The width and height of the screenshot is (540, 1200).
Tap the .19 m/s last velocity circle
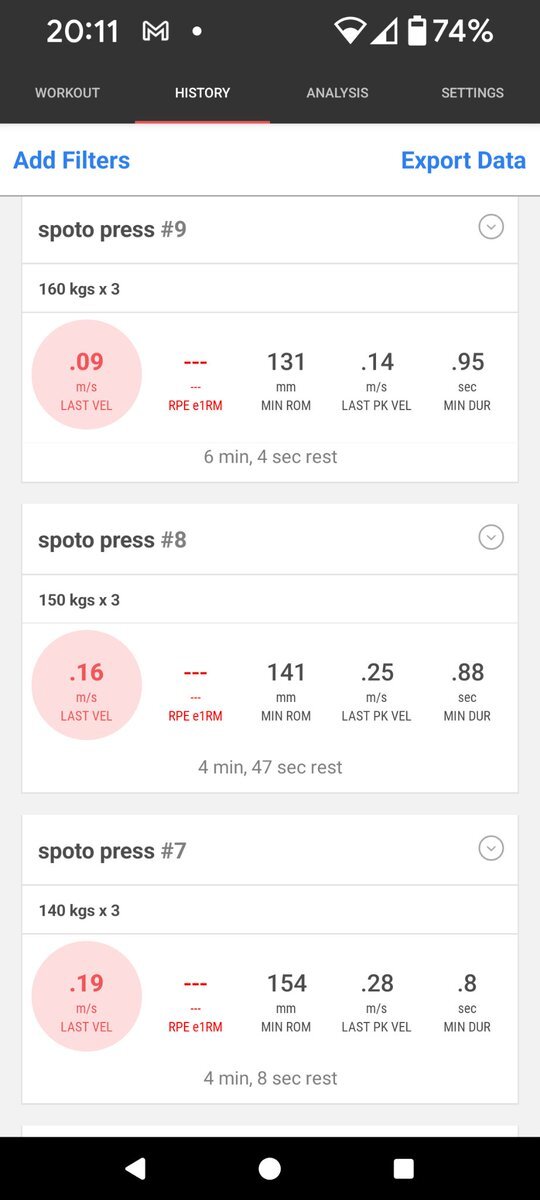click(x=87, y=996)
